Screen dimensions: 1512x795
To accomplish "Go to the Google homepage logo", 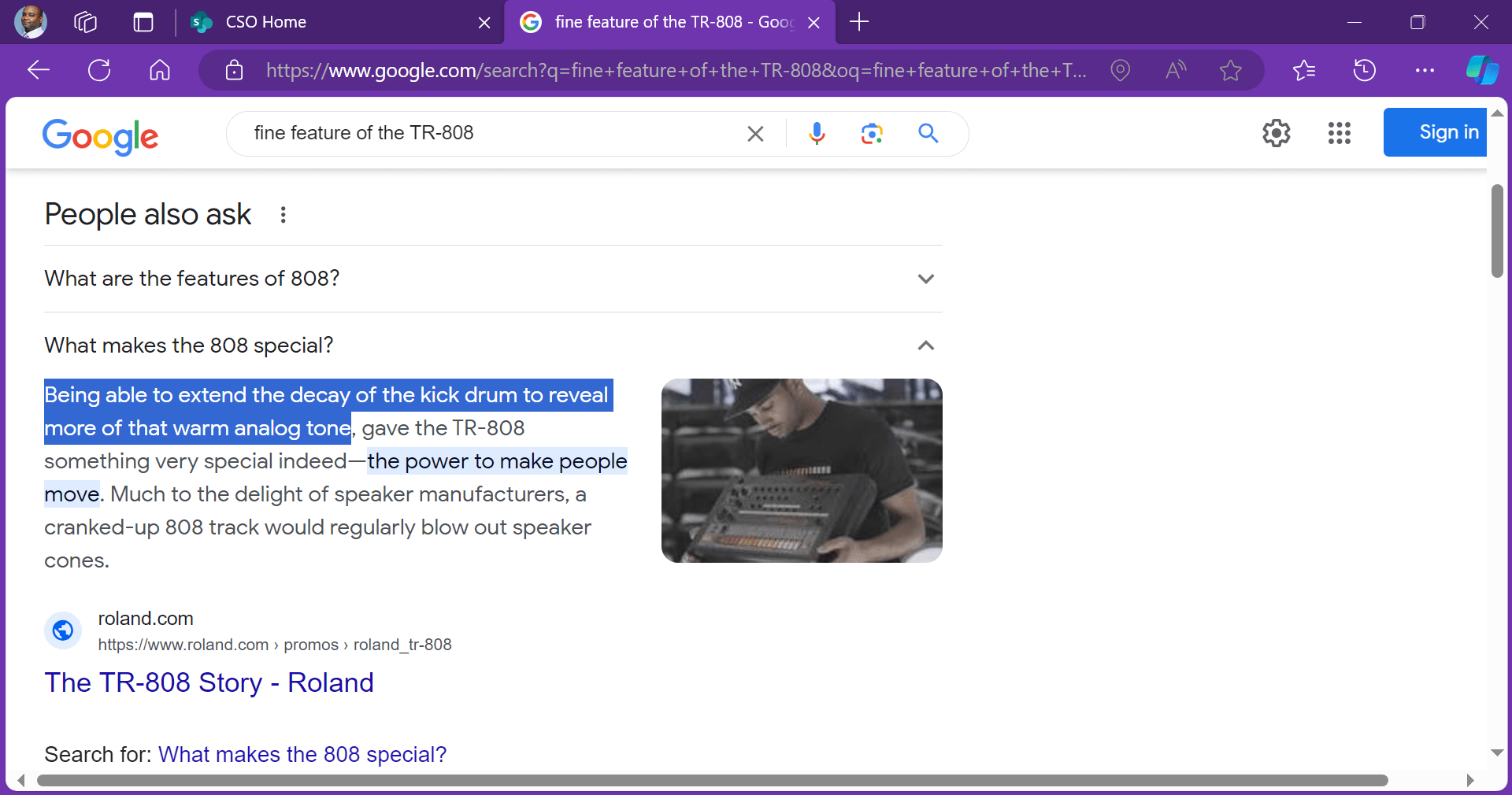I will 100,136.
